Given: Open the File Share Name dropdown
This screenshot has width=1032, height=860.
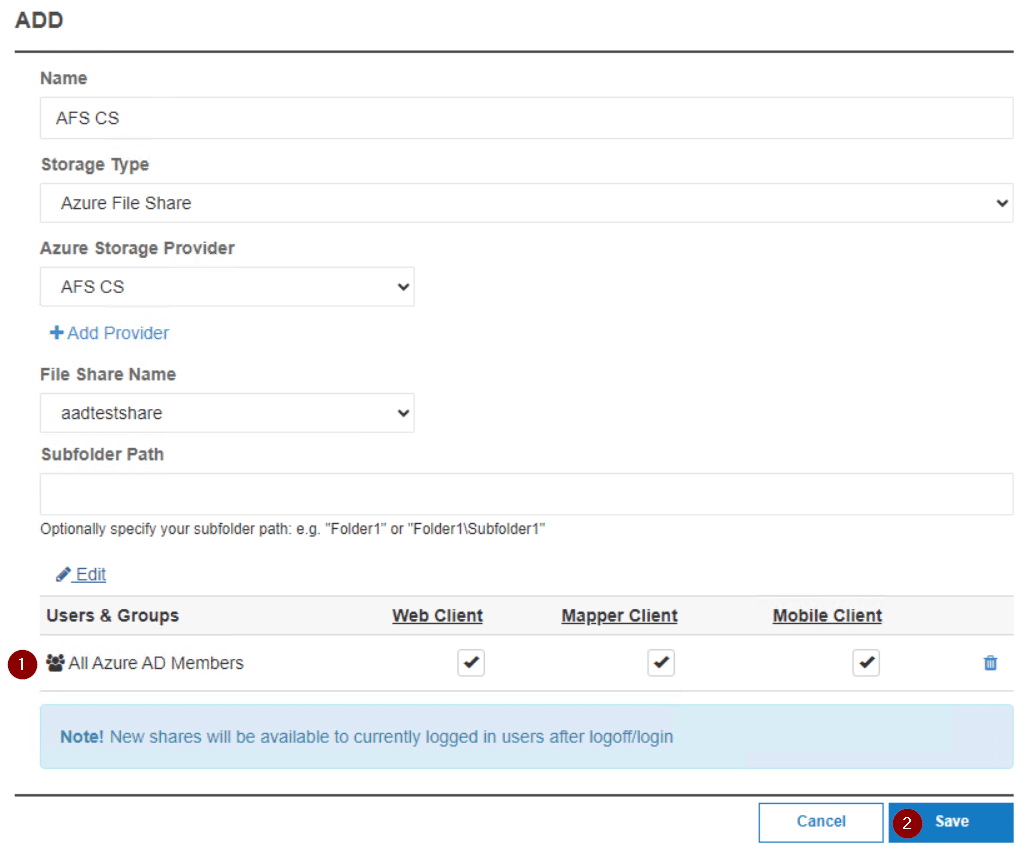Looking at the screenshot, I should pyautogui.click(x=227, y=413).
